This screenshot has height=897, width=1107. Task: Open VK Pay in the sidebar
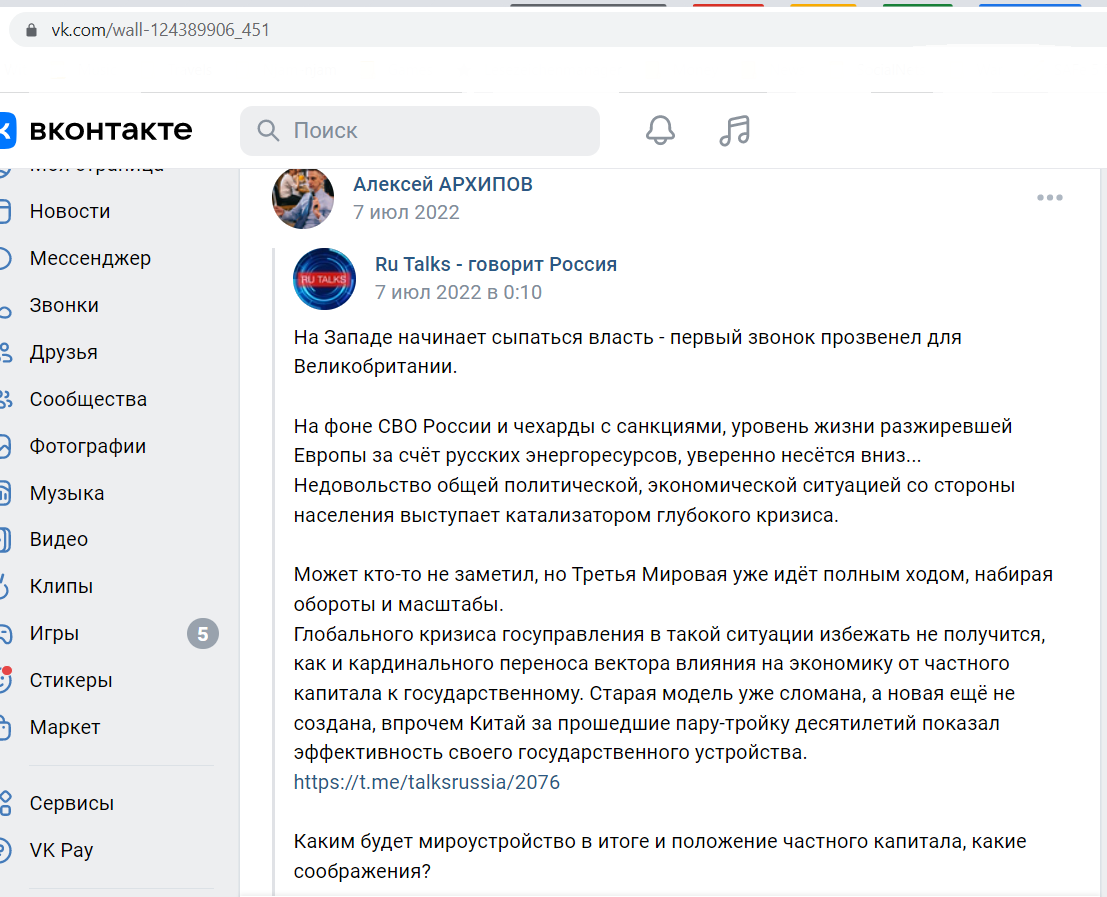61,850
